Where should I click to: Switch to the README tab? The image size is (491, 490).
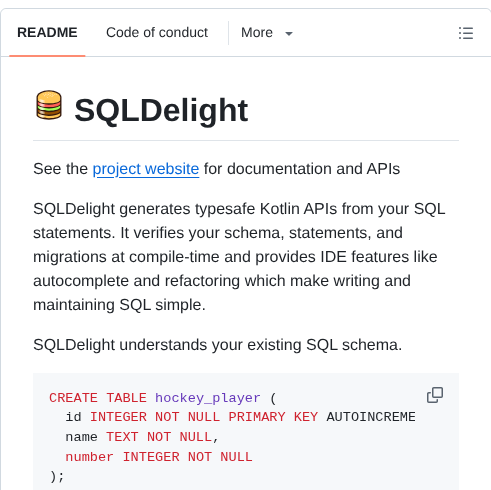tap(47, 33)
